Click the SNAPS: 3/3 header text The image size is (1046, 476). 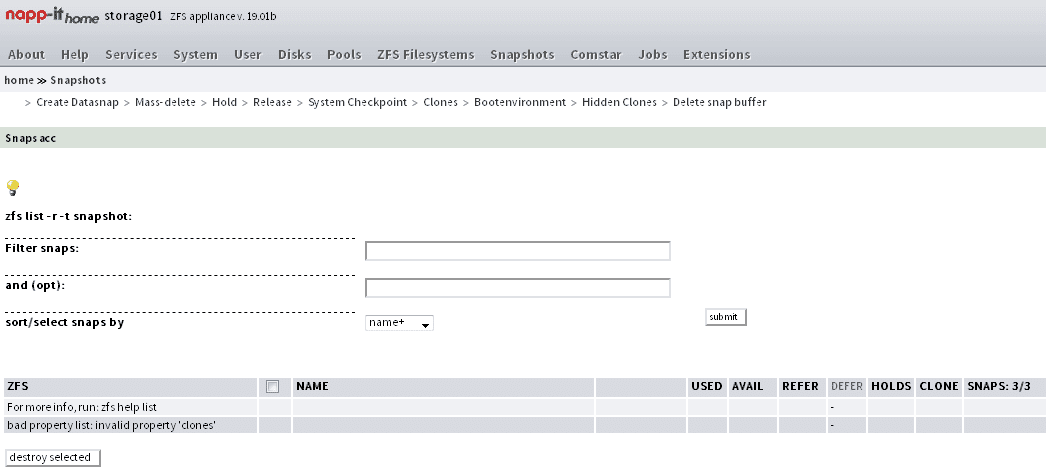coord(999,386)
